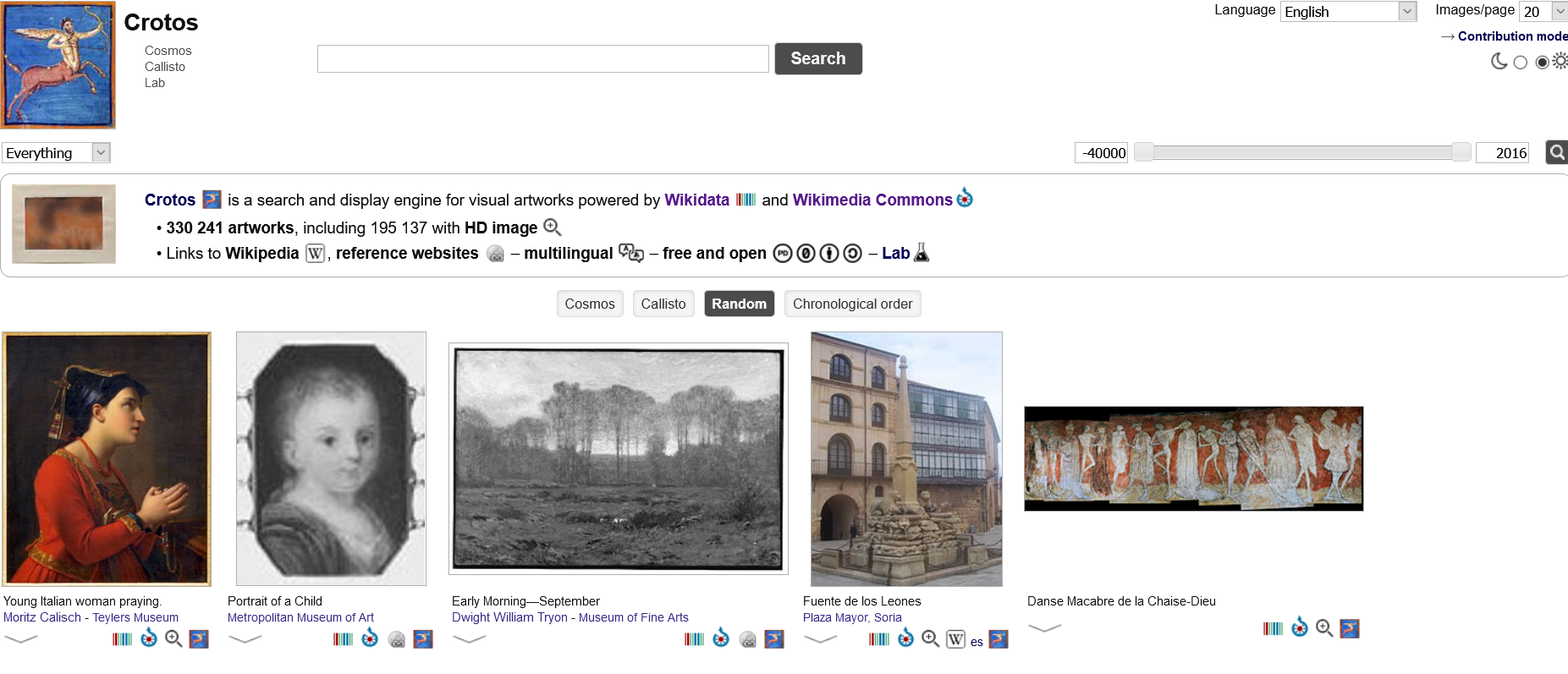Screen dimensions: 1568x674
Task: Open Commons icon for Early Morning—September
Action: click(721, 638)
